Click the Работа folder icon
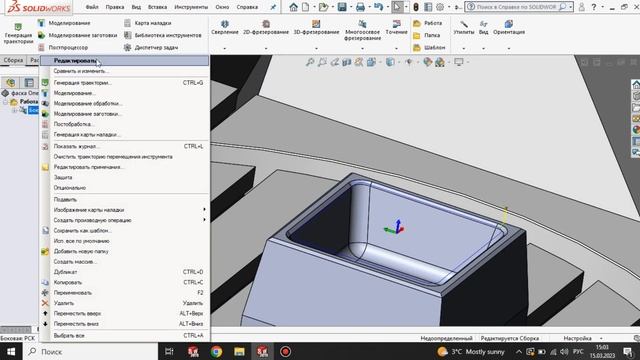 (x=417, y=24)
